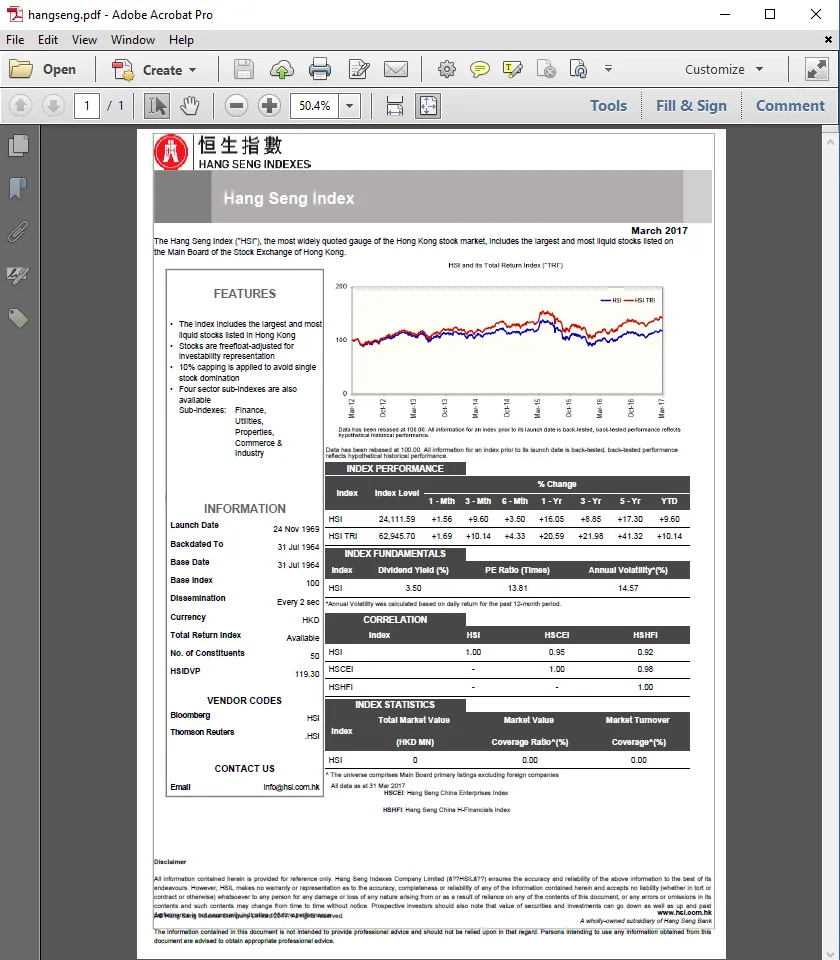Choose the Select tool cursor icon
840x960 pixels.
(x=157, y=106)
